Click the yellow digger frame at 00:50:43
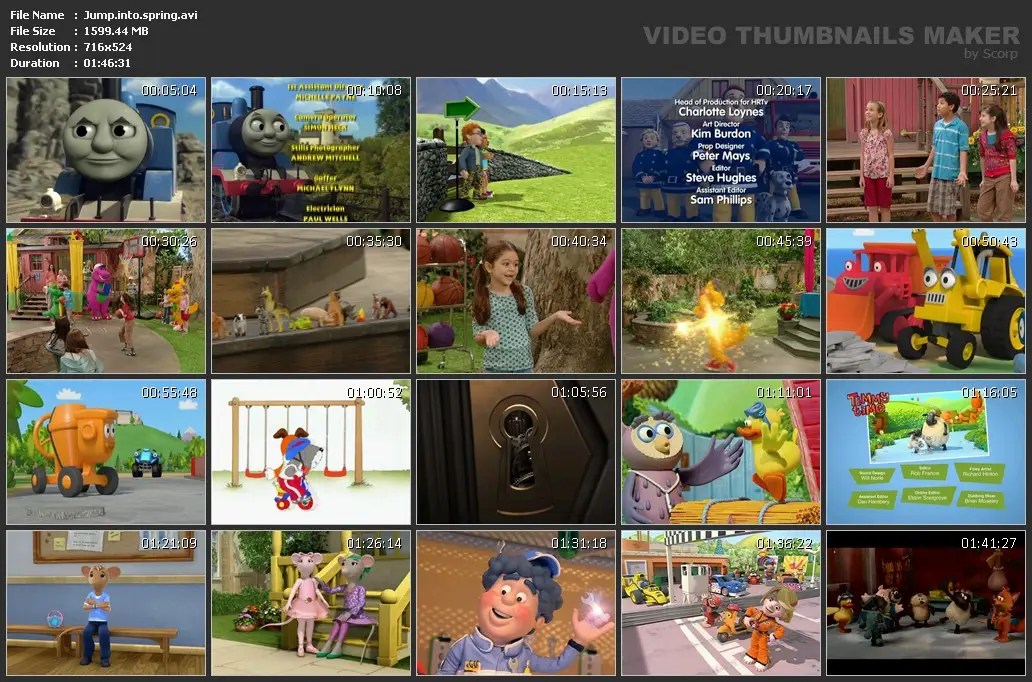This screenshot has width=1032, height=682. coord(926,301)
